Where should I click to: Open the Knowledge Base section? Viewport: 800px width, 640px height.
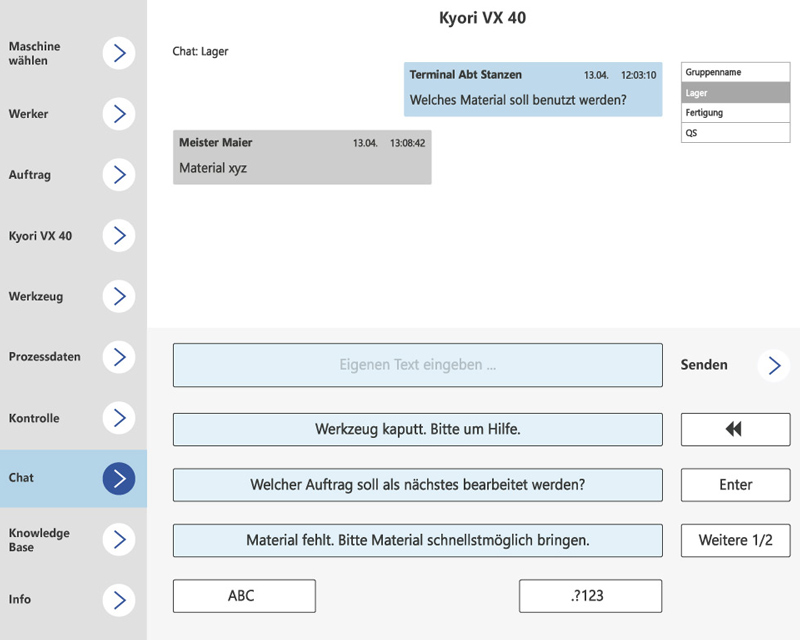tap(118, 540)
